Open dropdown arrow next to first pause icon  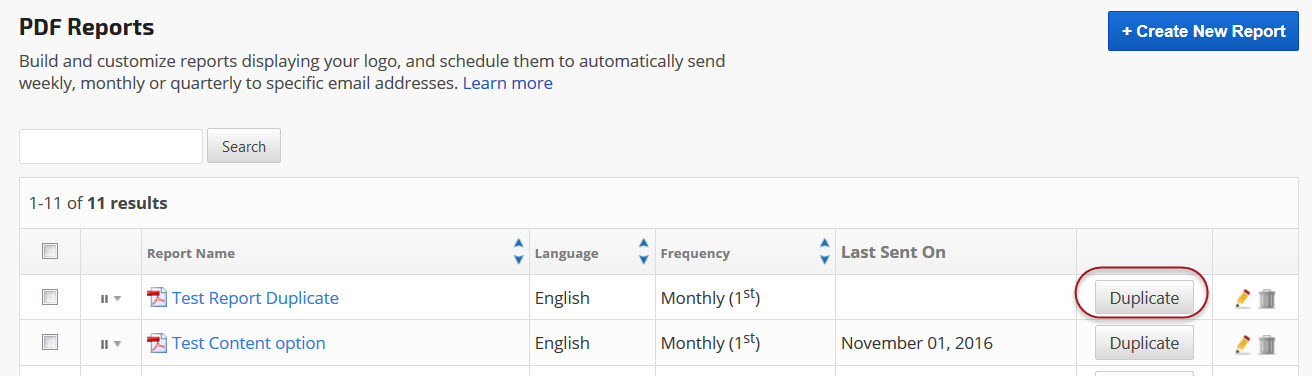[x=117, y=298]
